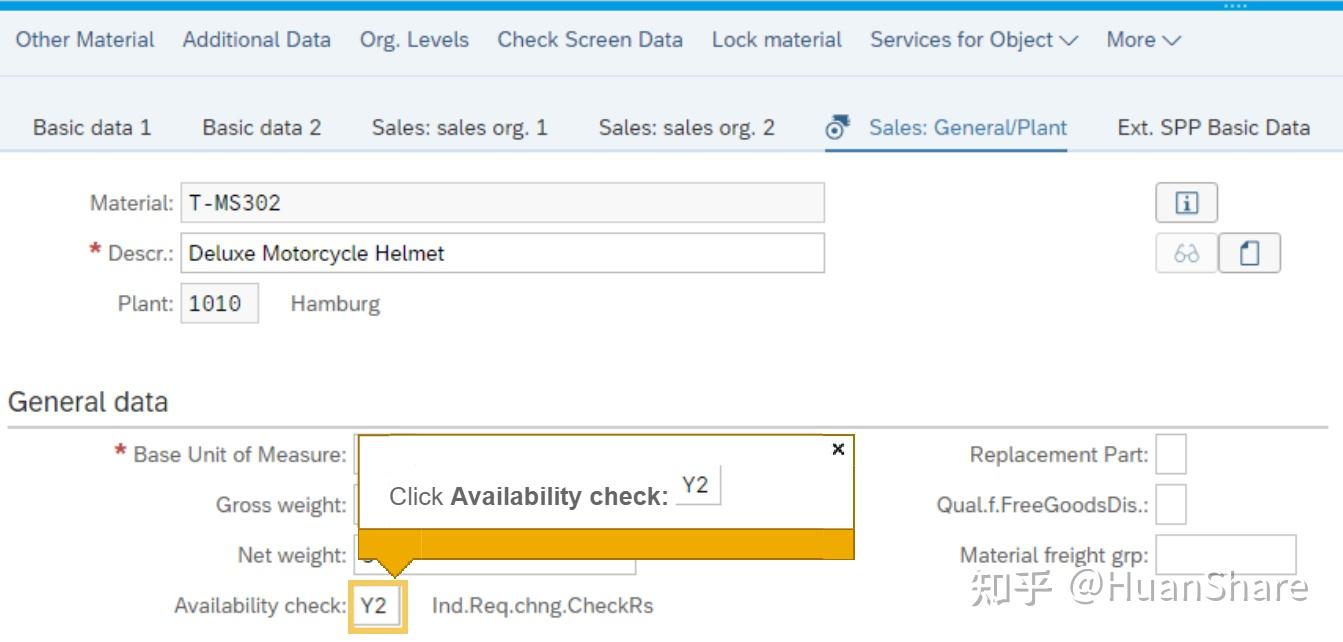The image size is (1343, 642).
Task: Select the Sales: sales org. 2 tab
Action: pos(687,127)
